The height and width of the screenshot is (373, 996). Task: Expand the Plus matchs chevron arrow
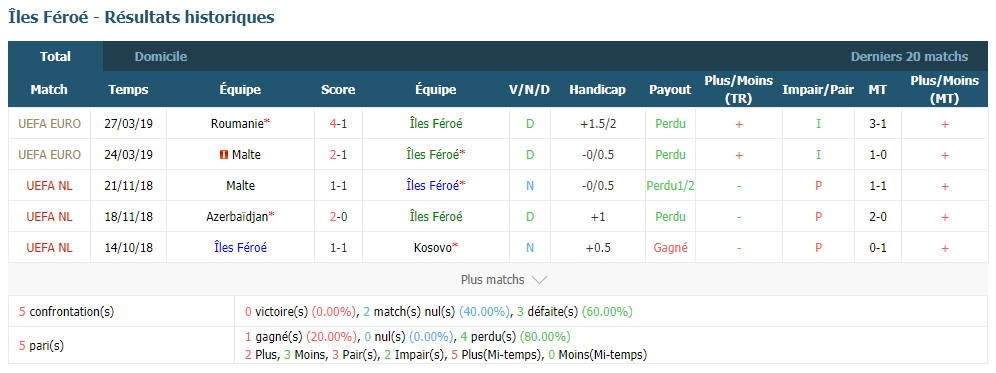539,280
